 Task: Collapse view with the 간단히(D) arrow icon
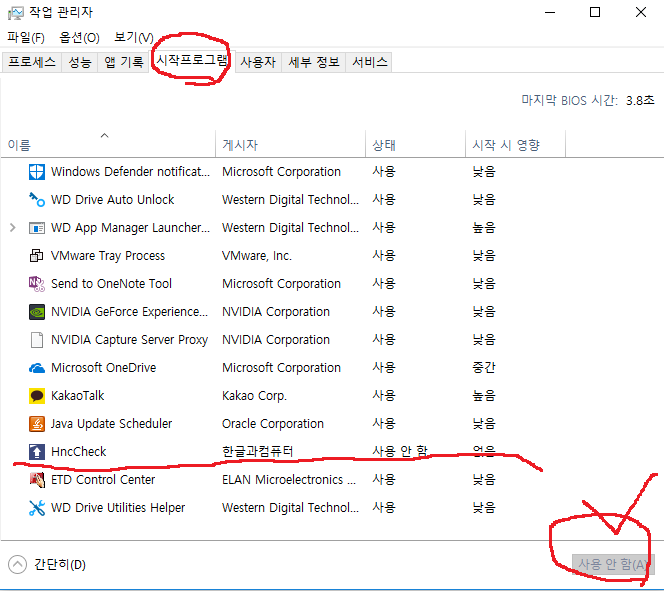tap(17, 564)
